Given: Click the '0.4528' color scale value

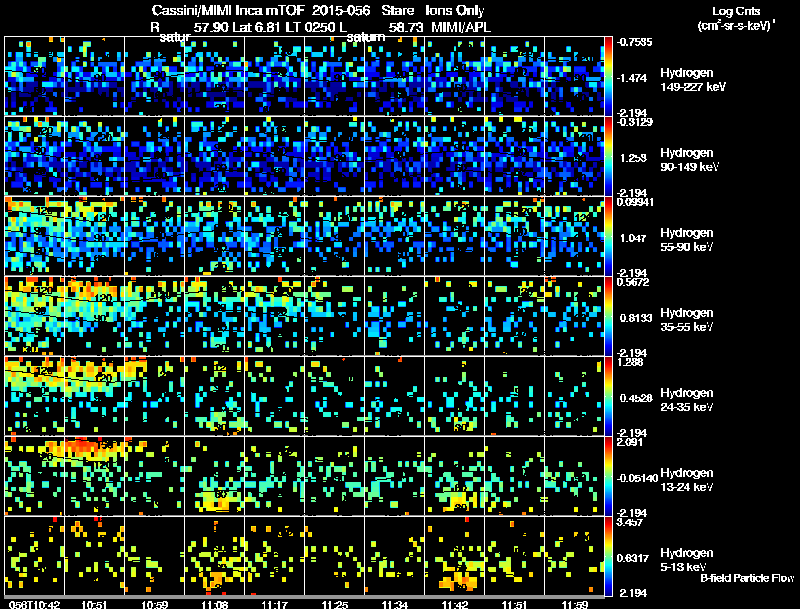Looking at the screenshot, I should tap(636, 398).
